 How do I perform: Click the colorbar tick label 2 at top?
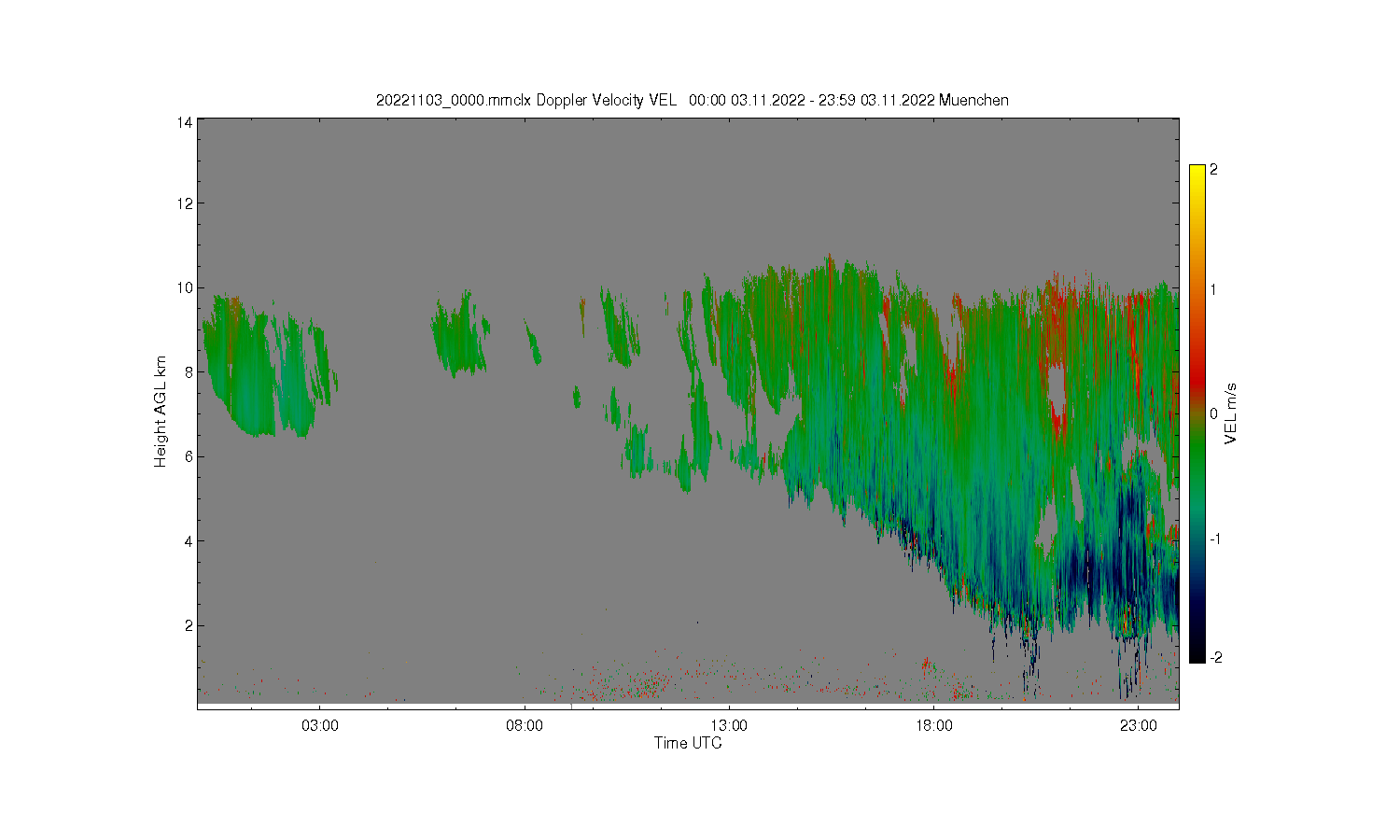[x=1213, y=170]
